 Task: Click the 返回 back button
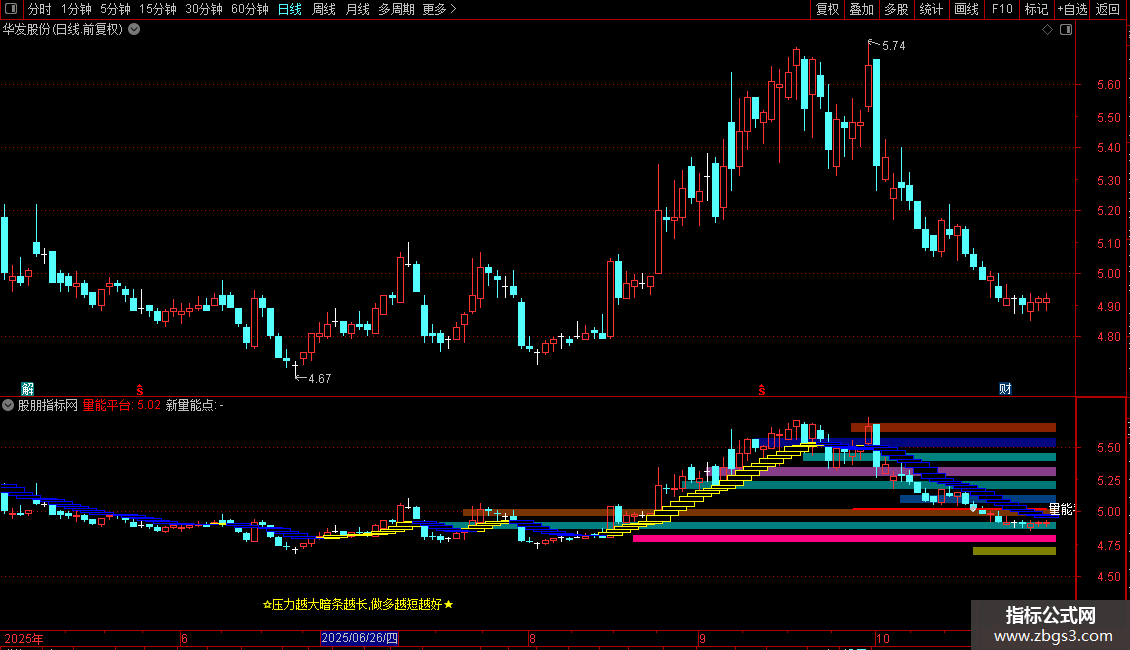(x=1108, y=9)
